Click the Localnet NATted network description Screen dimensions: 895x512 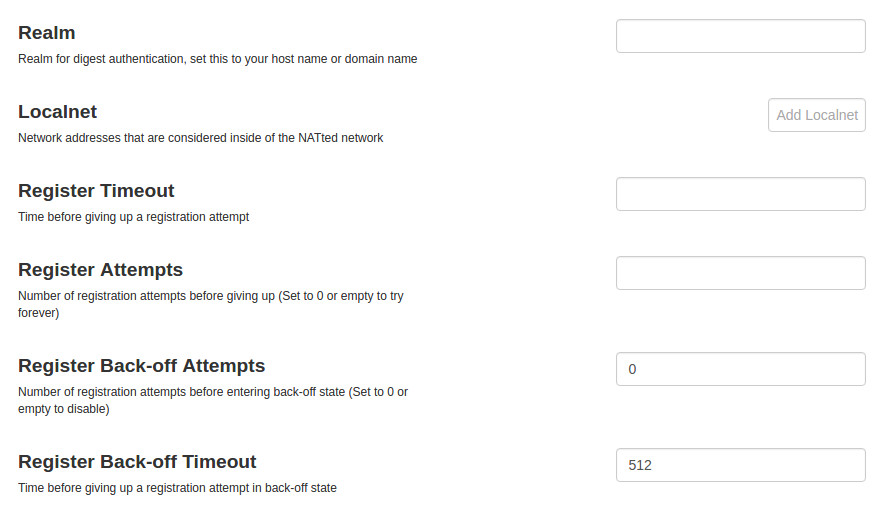point(200,138)
